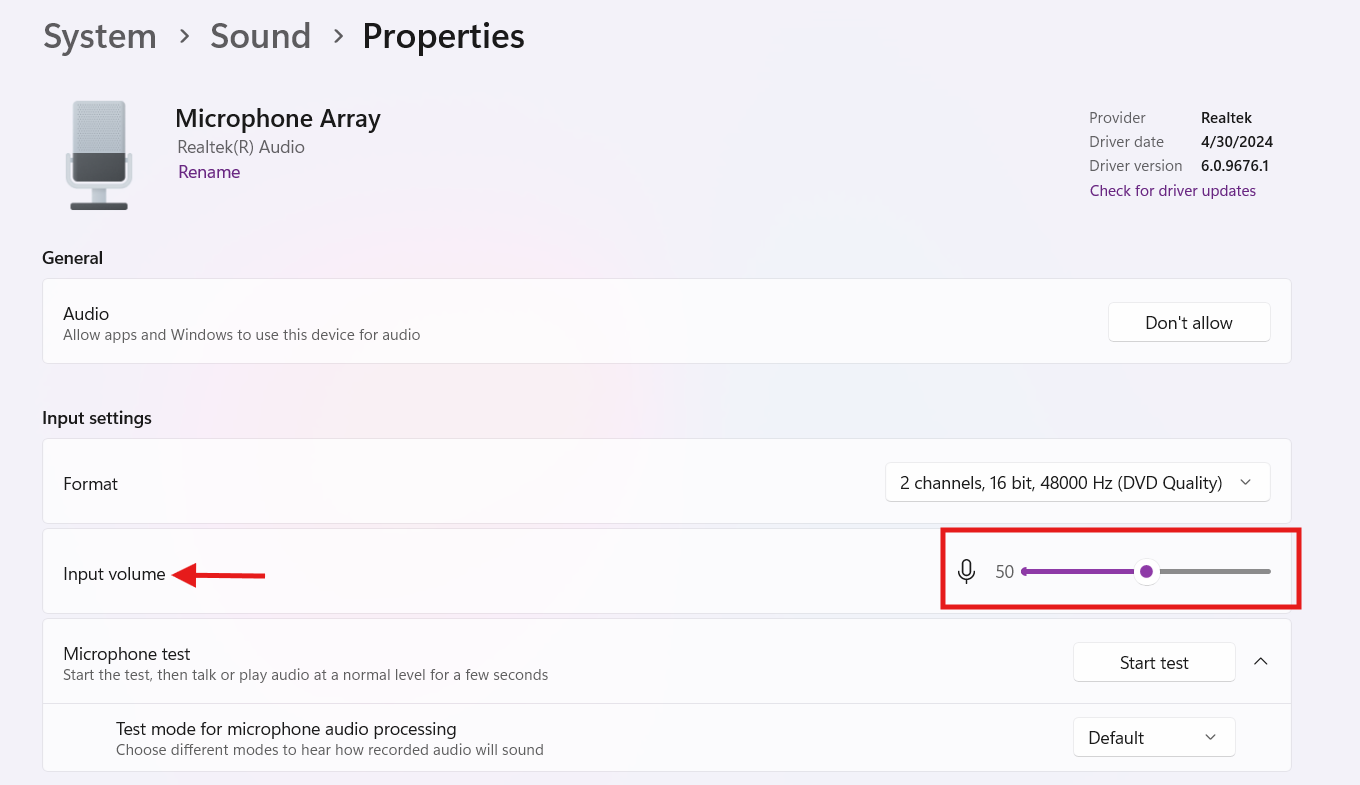Mute the microphone using the input volume icon

click(x=966, y=571)
